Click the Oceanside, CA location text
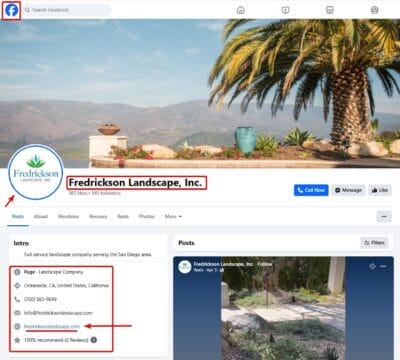The image size is (400, 360). (66, 285)
